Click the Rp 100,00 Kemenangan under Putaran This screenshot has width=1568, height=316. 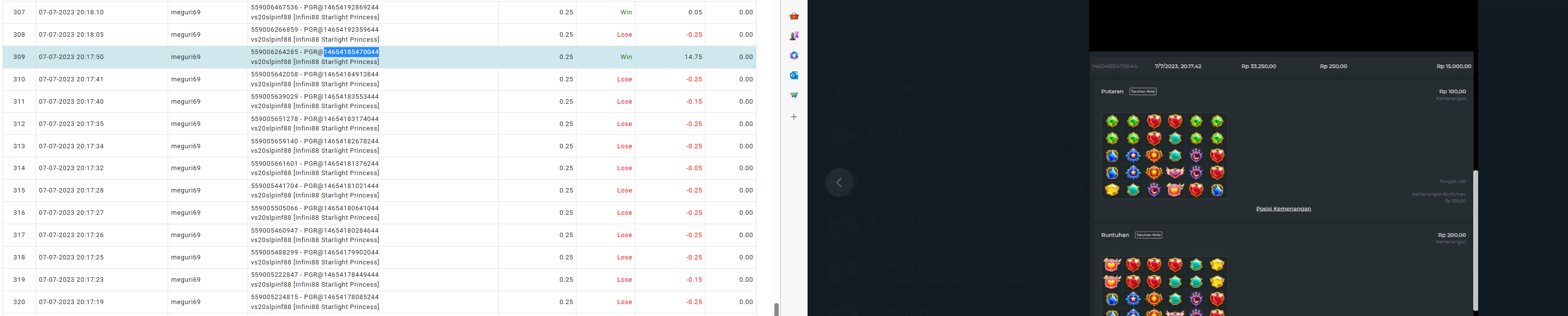click(x=1452, y=91)
